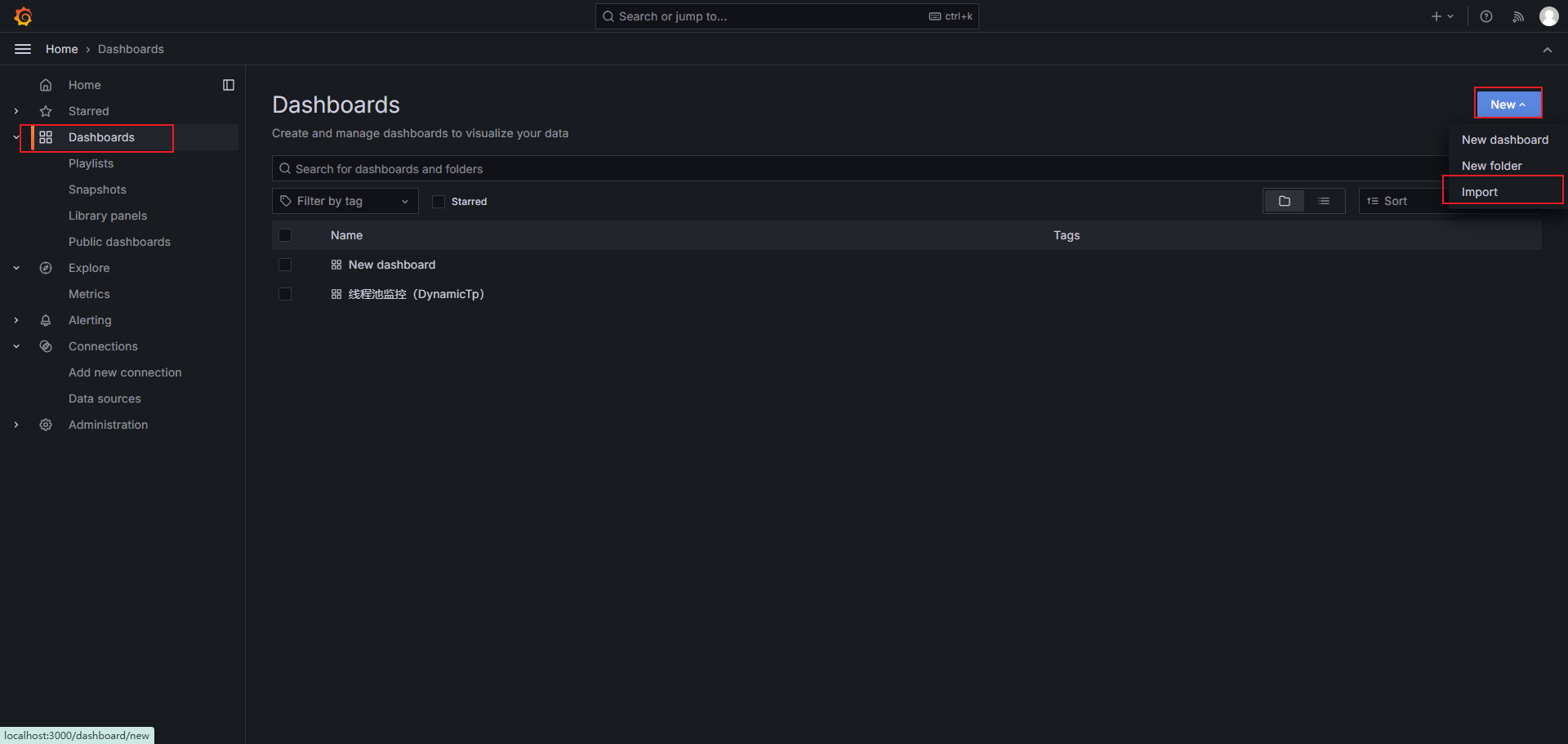This screenshot has width=1568, height=744.
Task: Click the Connections icon in sidebar
Action: 46,346
